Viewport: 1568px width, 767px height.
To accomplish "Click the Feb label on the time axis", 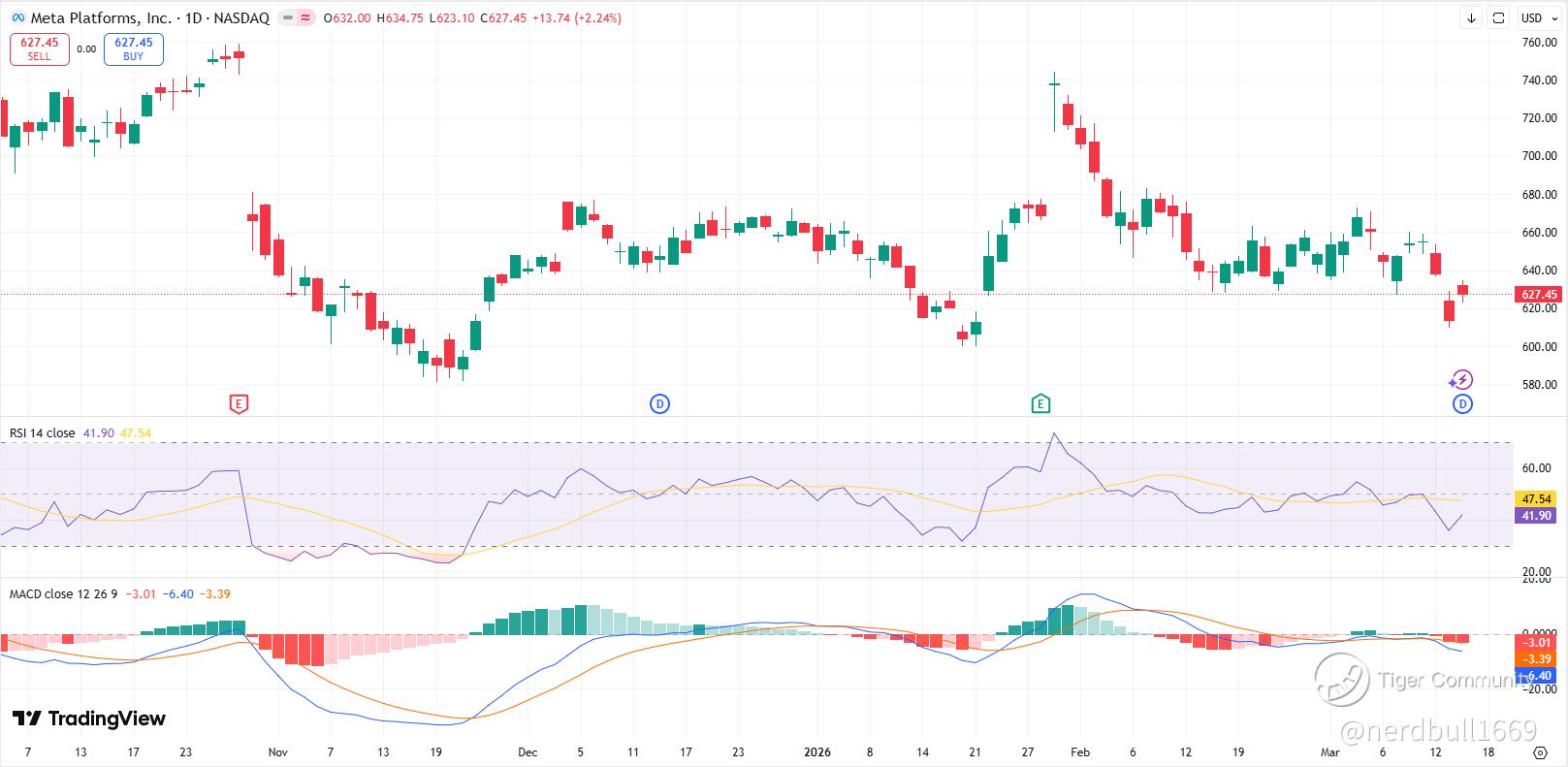I will [x=1080, y=751].
